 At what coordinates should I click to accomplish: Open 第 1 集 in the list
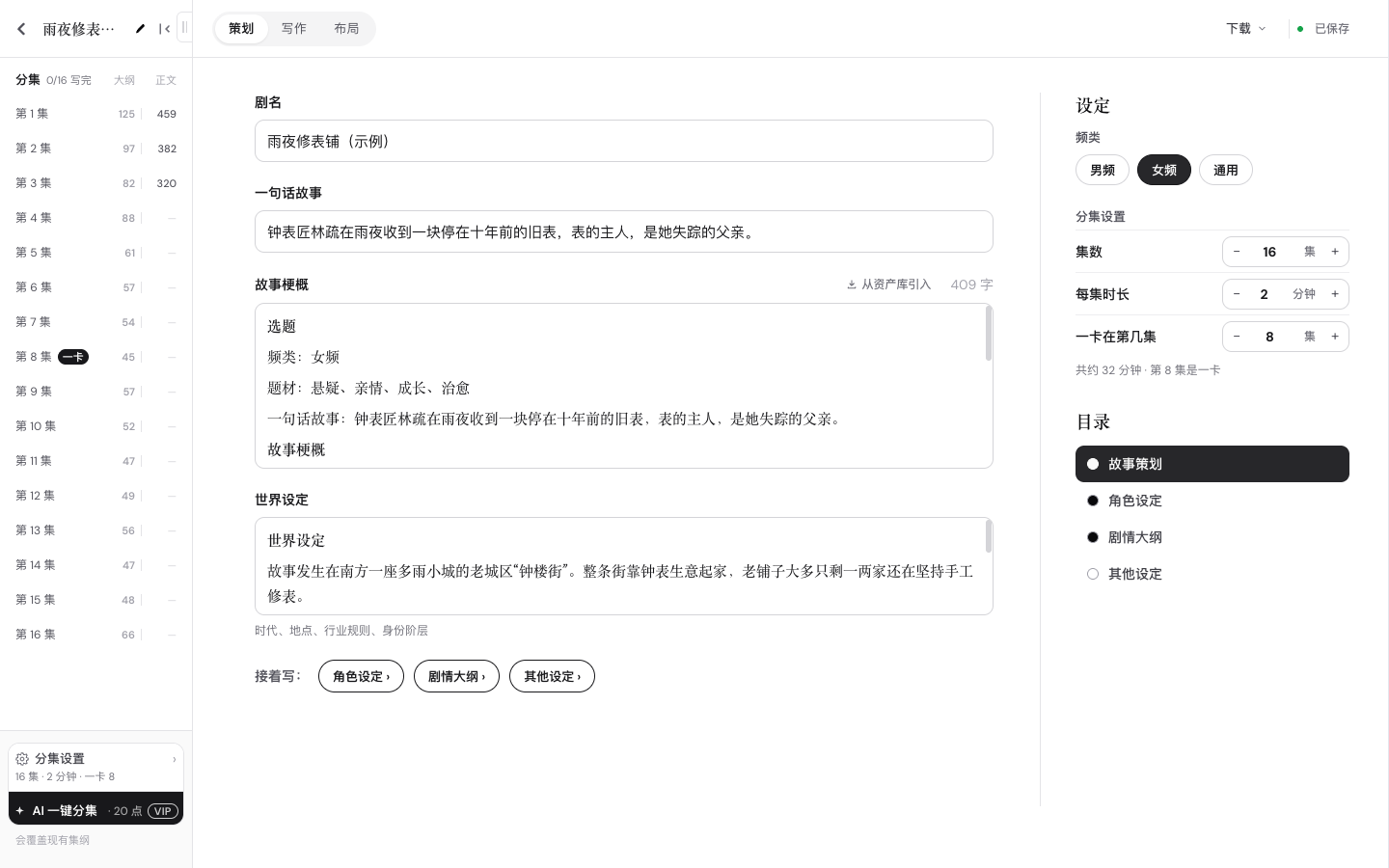click(x=95, y=114)
